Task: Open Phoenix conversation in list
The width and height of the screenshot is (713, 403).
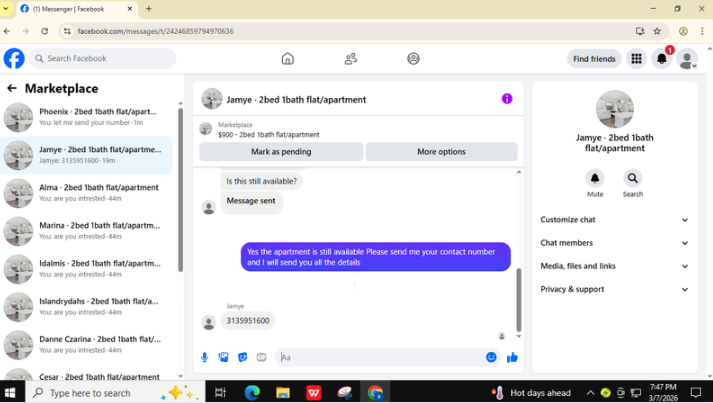Action: 86,117
